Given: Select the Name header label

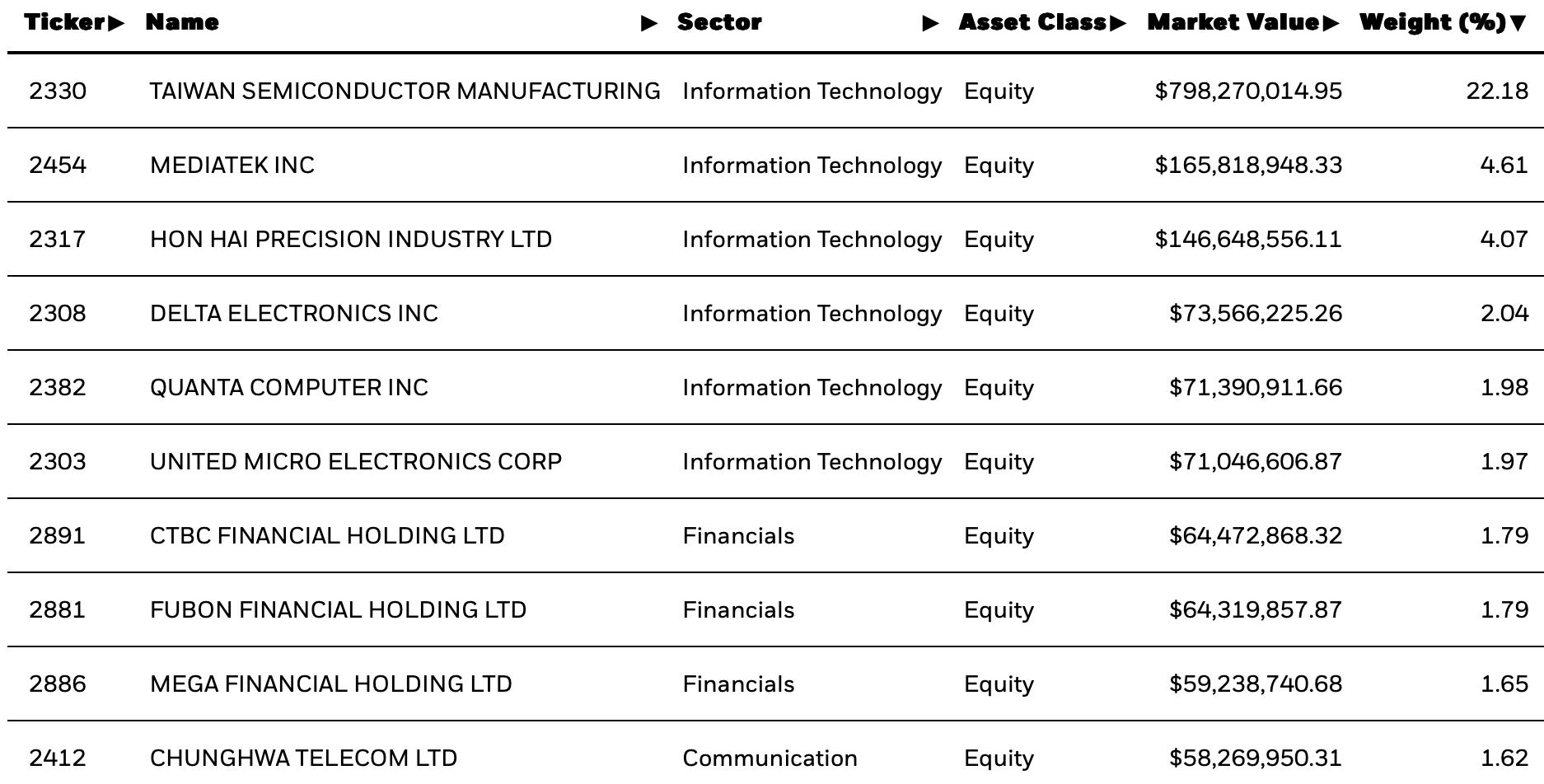Looking at the screenshot, I should [182, 22].
